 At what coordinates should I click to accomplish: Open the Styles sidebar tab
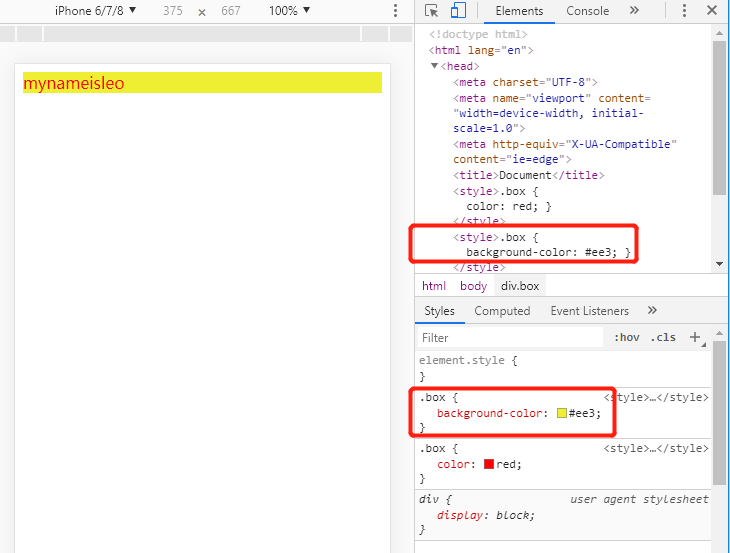(x=439, y=311)
